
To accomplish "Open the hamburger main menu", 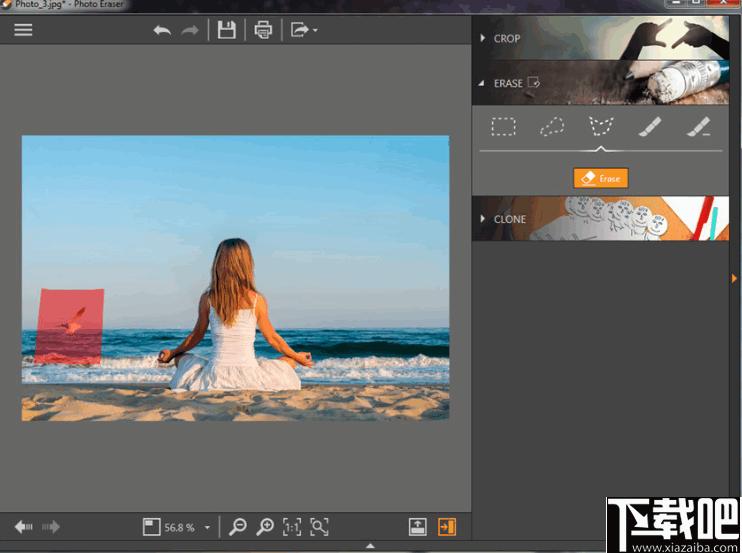I will pos(23,30).
